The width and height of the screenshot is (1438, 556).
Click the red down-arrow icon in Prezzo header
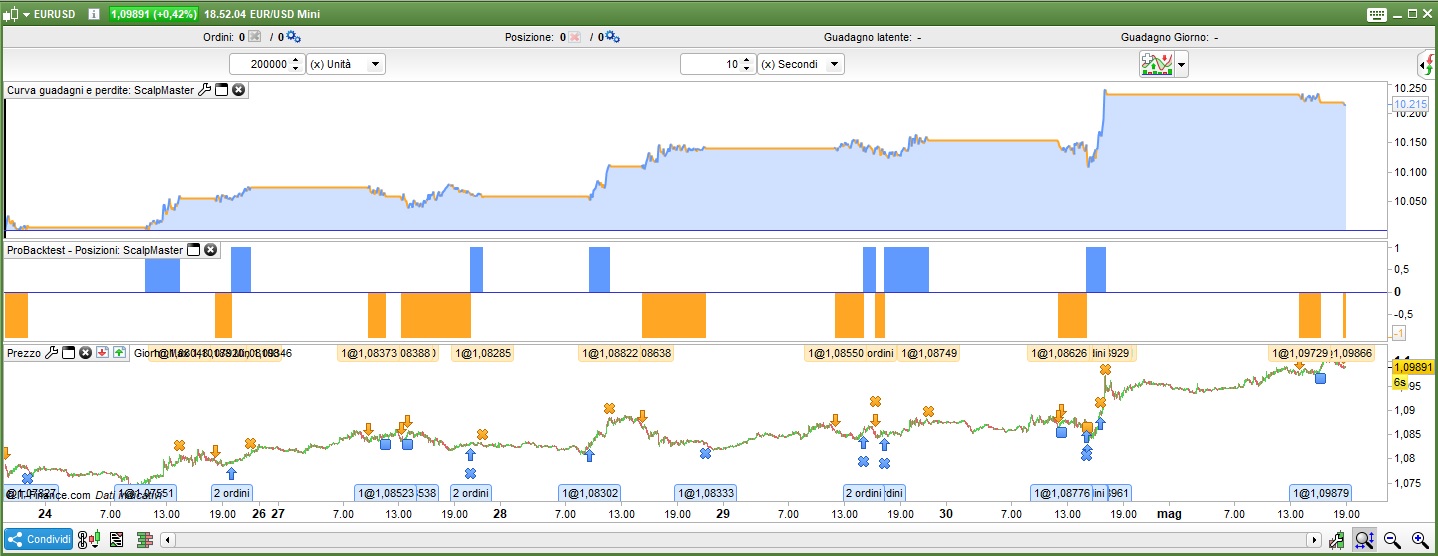[x=102, y=353]
